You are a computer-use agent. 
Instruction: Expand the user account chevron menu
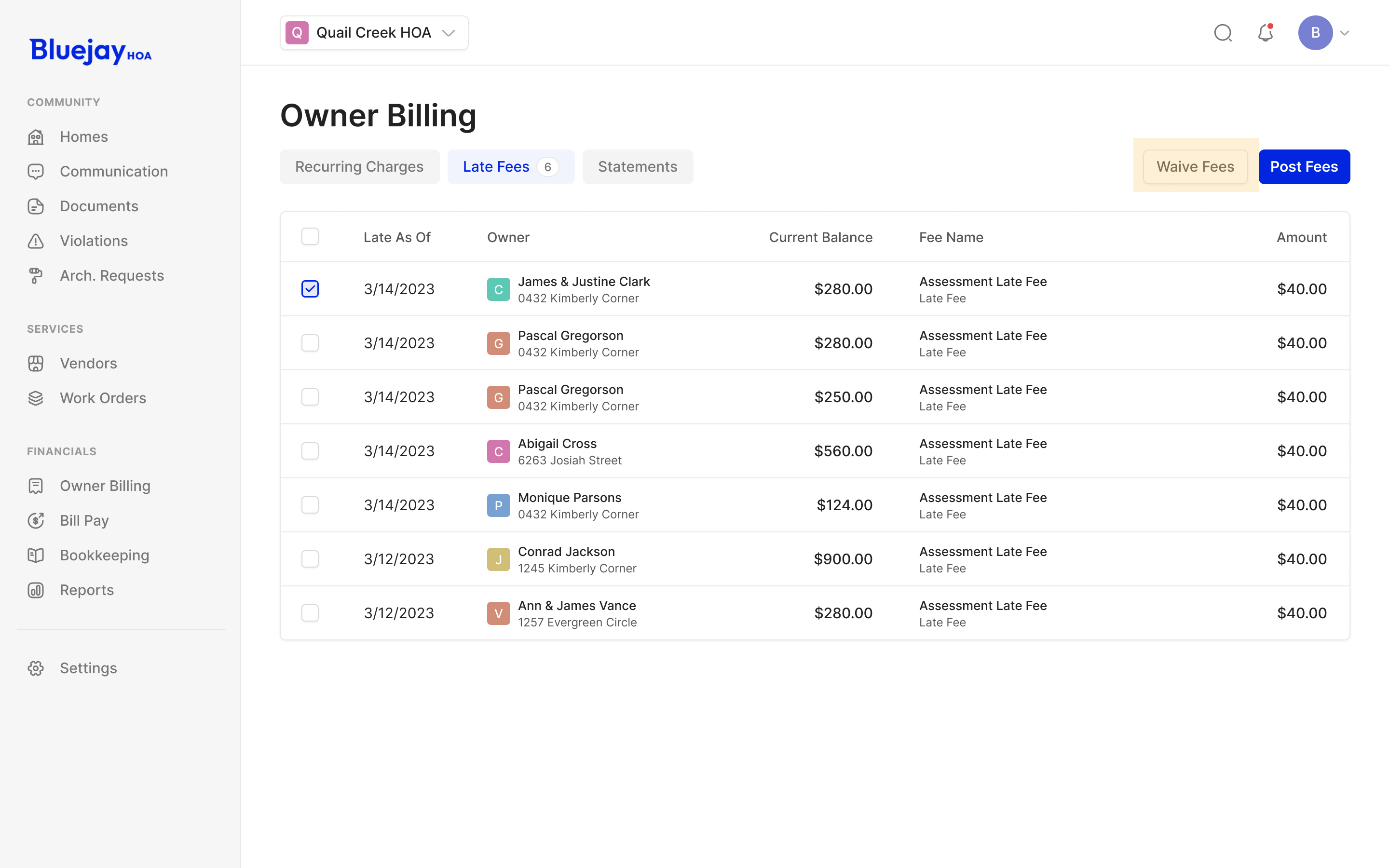pos(1345,33)
